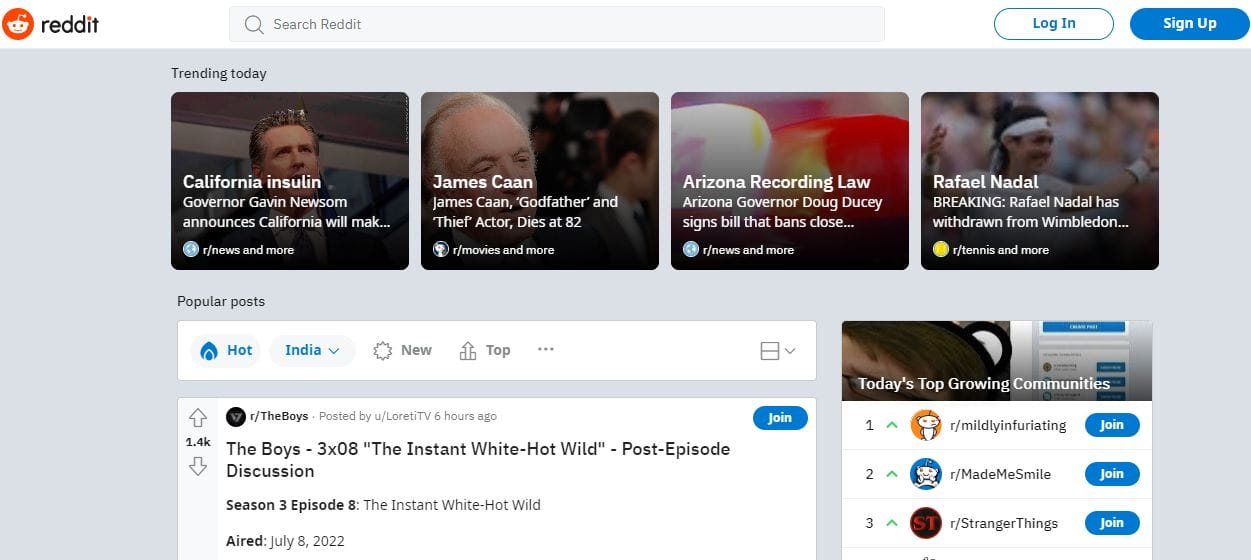Click 'r/movies and more' label

[503, 250]
